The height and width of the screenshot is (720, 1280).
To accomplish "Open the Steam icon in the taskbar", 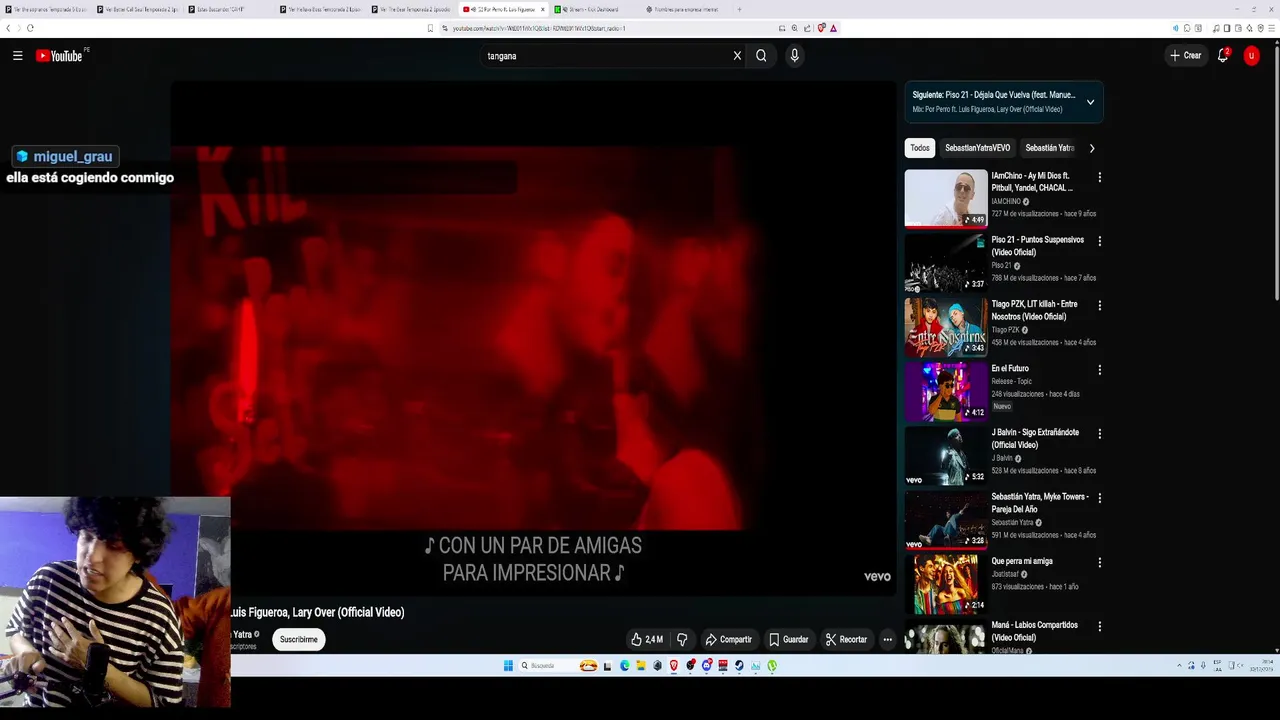I will [739, 666].
